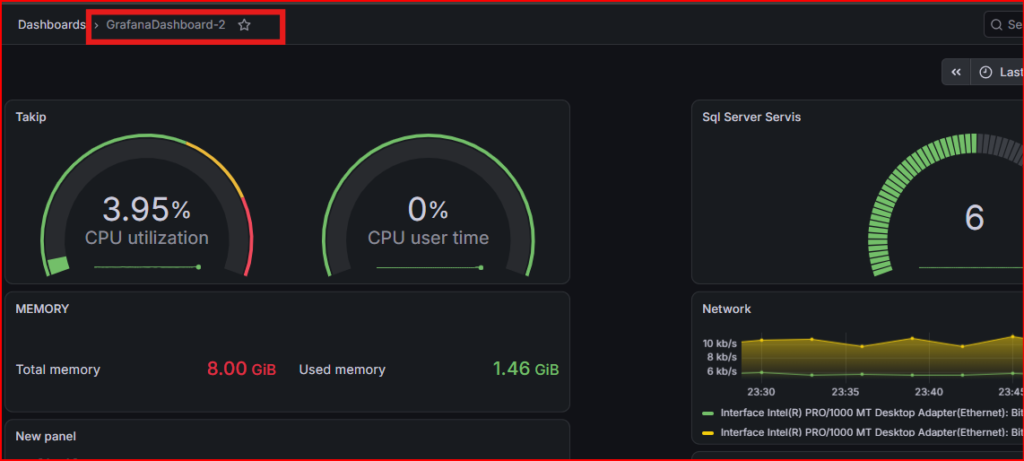The height and width of the screenshot is (461, 1024).
Task: Open the MEMORY panel title menu
Action: coord(42,309)
